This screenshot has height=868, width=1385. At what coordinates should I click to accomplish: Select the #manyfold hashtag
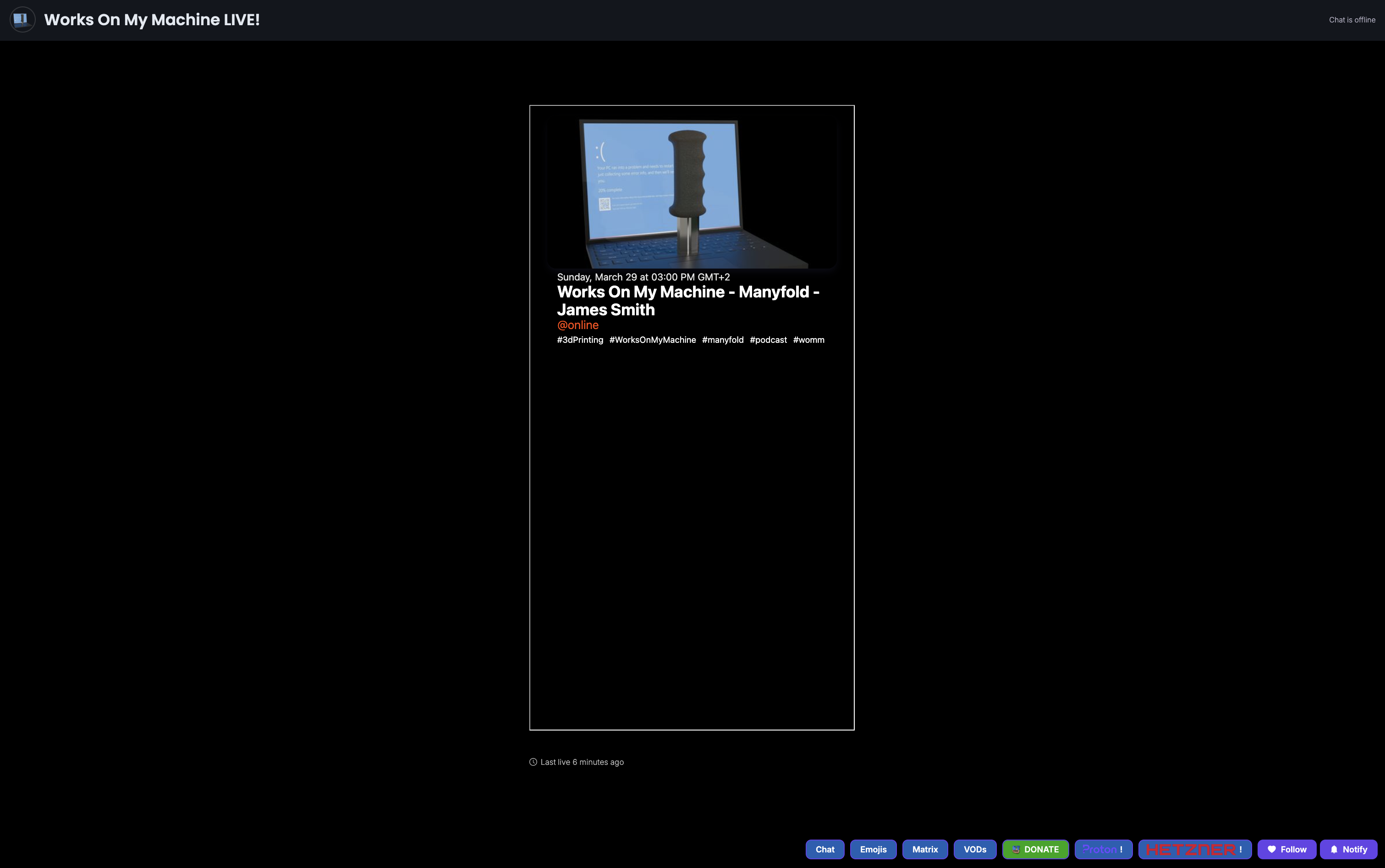coord(722,340)
